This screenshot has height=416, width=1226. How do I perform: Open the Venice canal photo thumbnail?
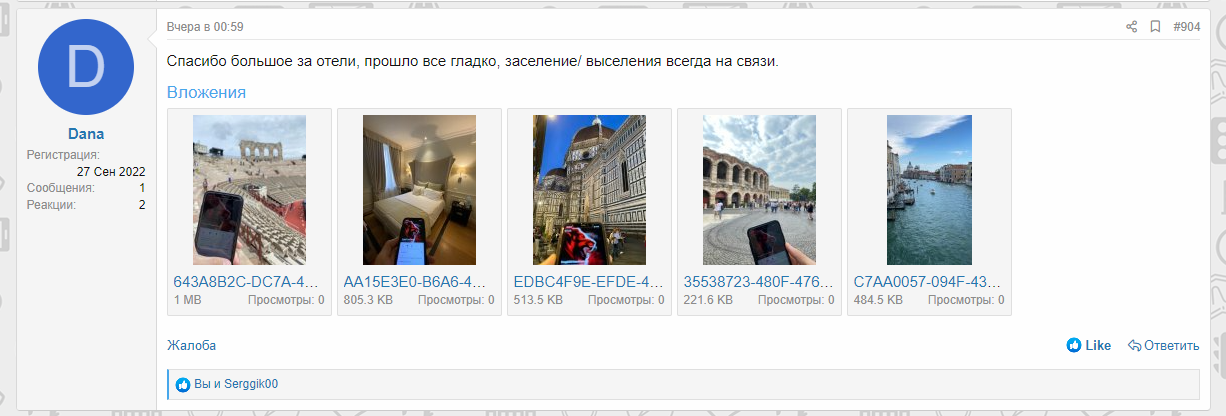tap(929, 190)
